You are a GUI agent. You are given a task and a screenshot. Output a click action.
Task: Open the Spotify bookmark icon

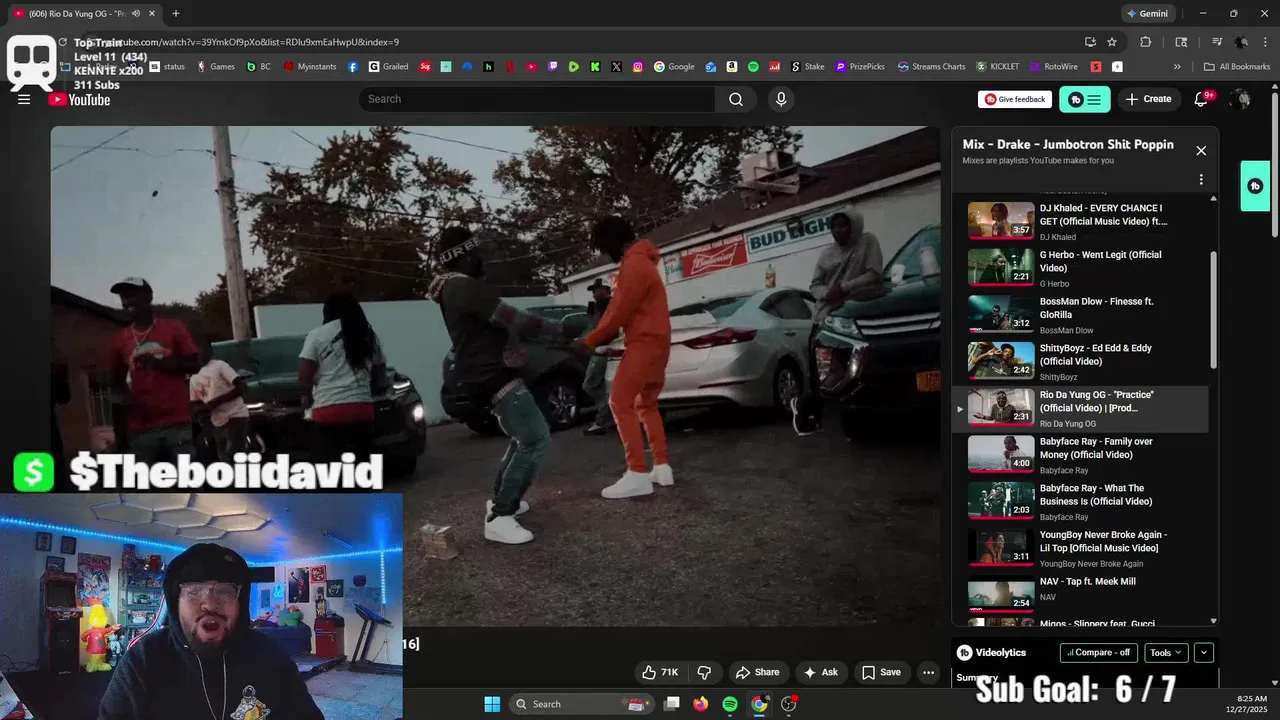pyautogui.click(x=753, y=67)
